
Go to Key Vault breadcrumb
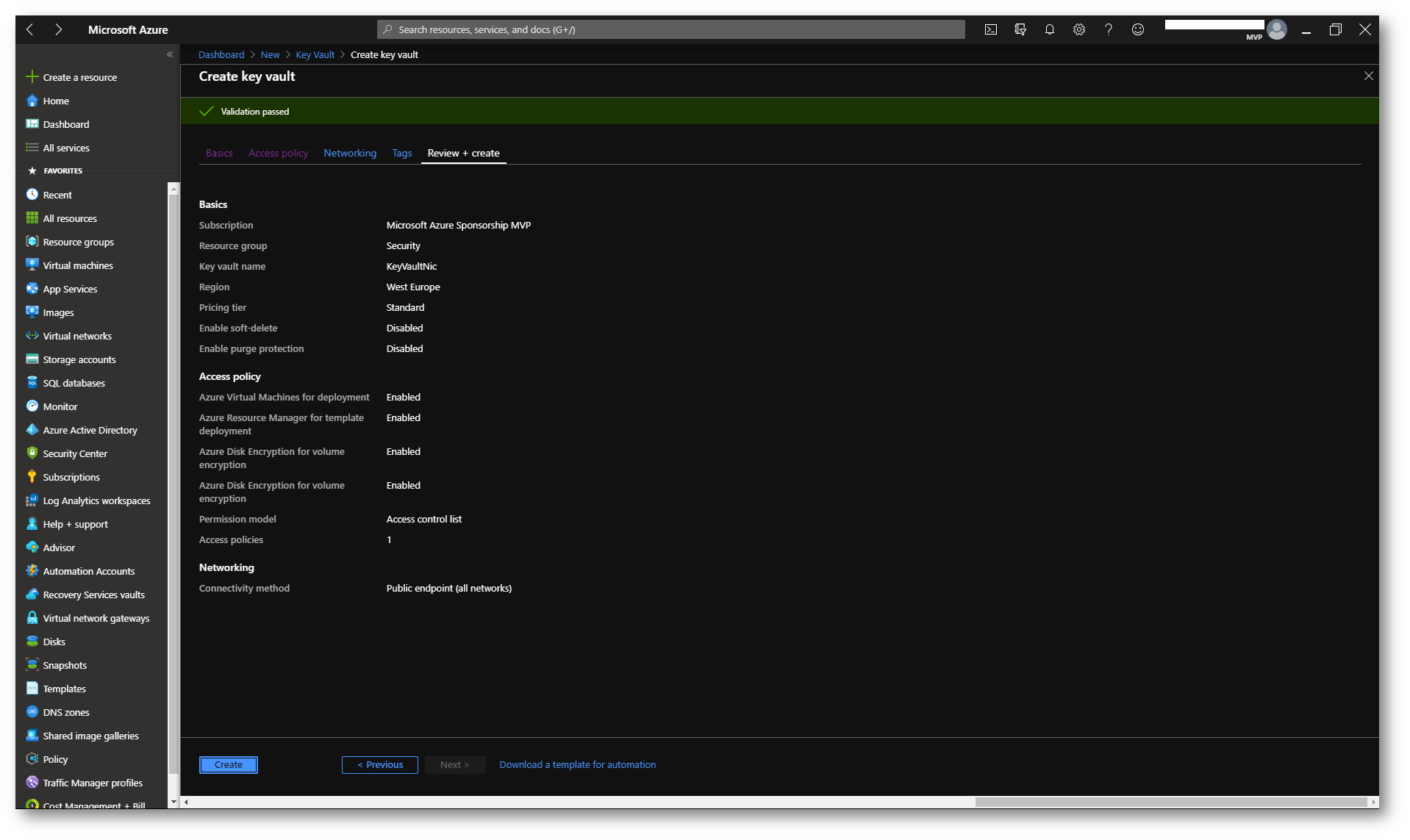click(315, 54)
